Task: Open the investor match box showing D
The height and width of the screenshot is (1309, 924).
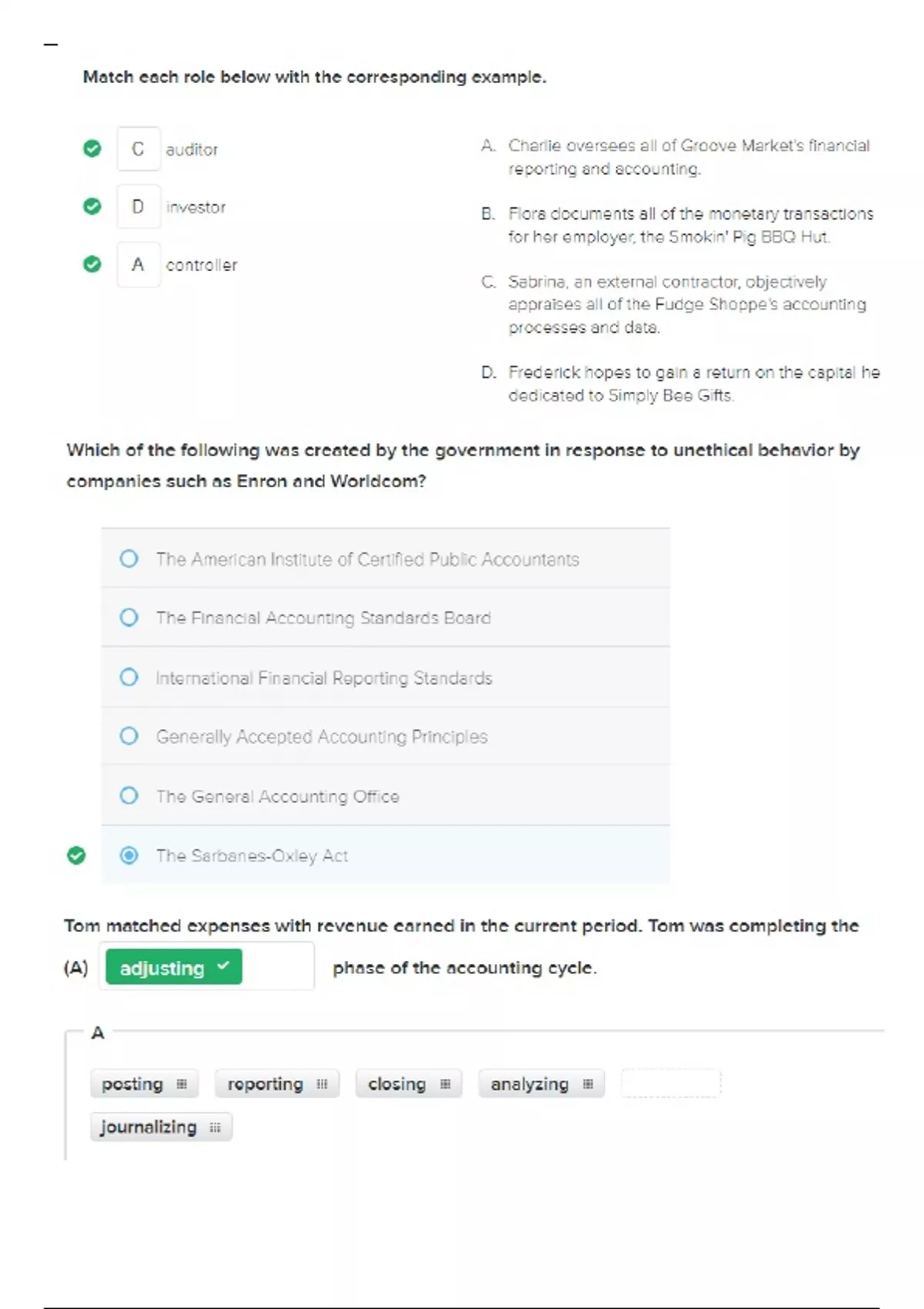Action: pyautogui.click(x=139, y=206)
